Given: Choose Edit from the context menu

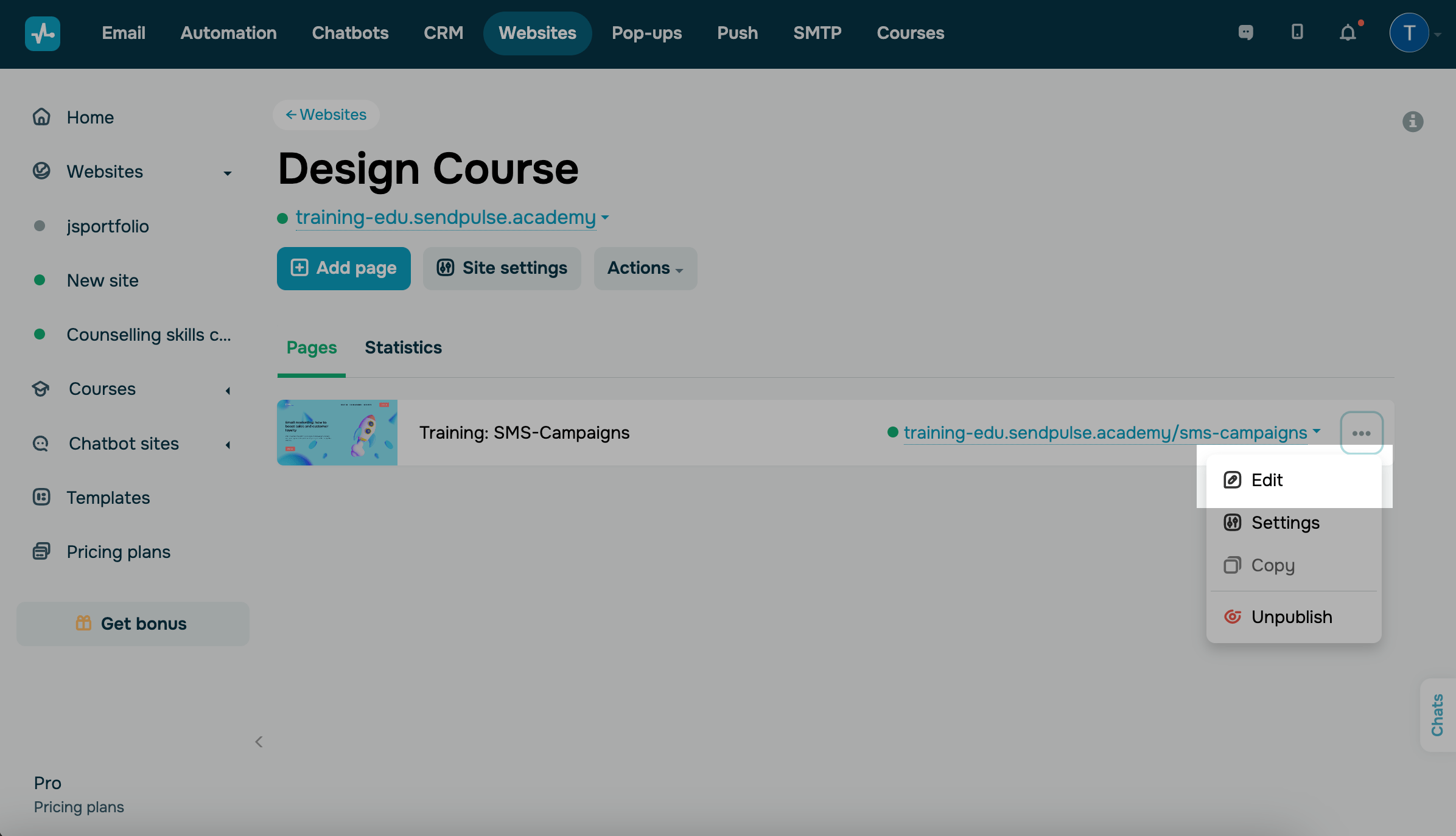Looking at the screenshot, I should tap(1267, 480).
